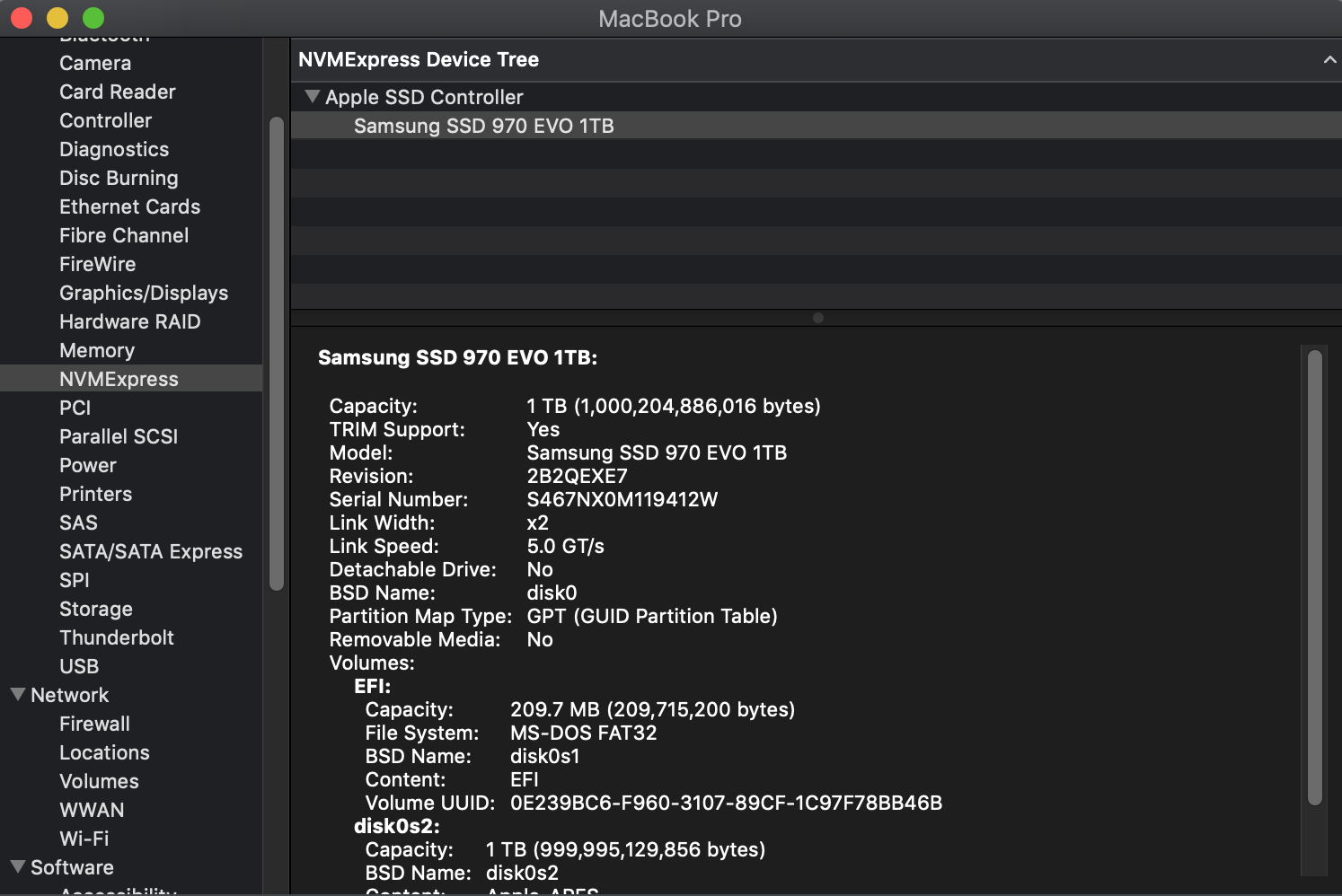
Task: Click serial number S467NX0M119412W
Action: (x=622, y=499)
